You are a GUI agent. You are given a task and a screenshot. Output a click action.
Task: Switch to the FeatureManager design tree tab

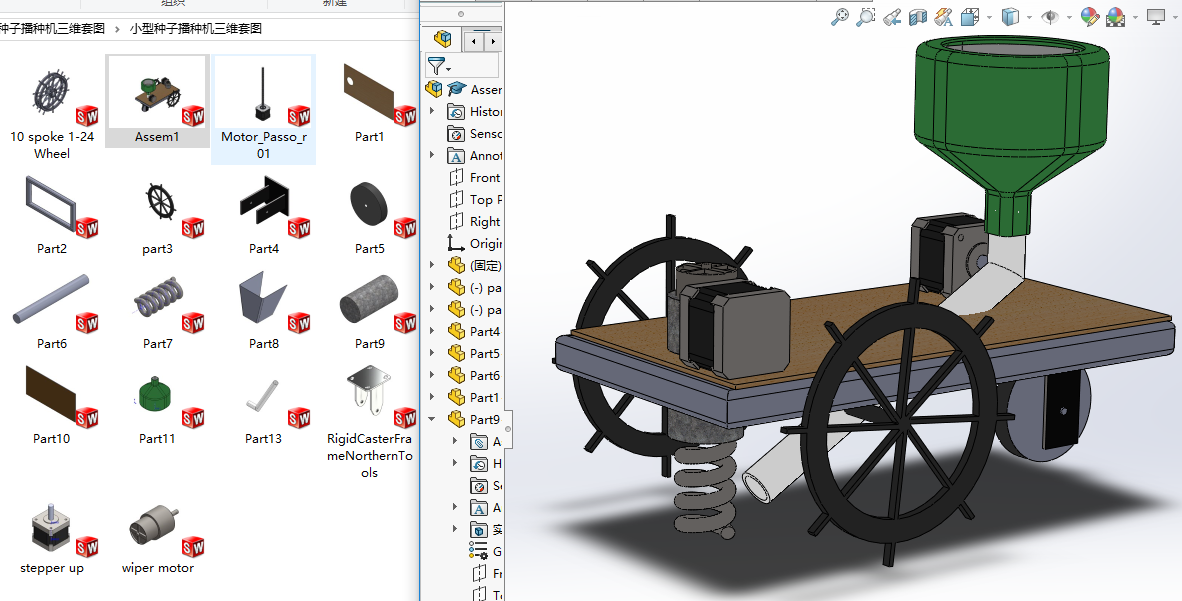coord(442,39)
